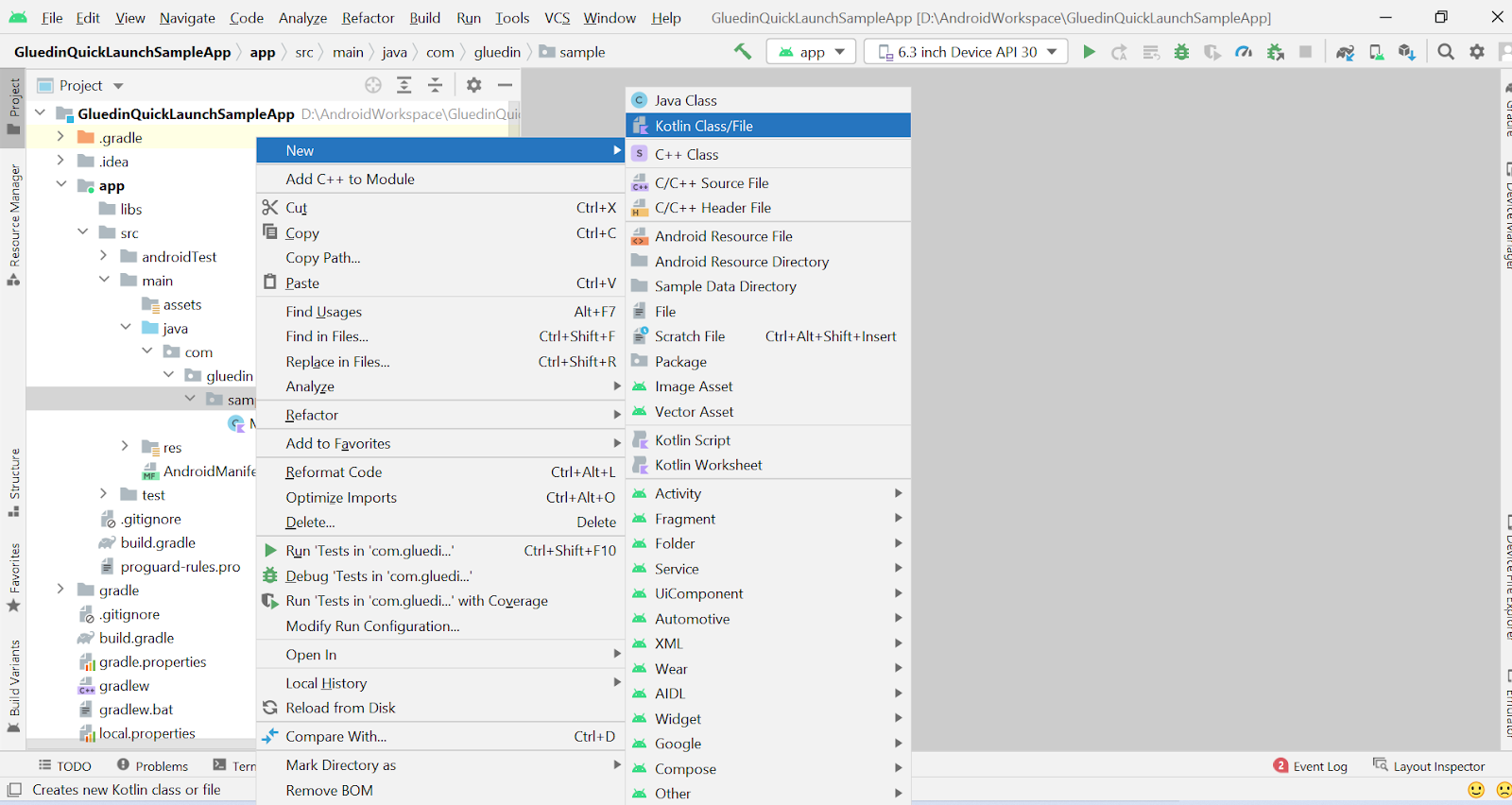This screenshot has width=1512, height=805.
Task: Select Java Class in New submenu
Action: click(x=768, y=100)
